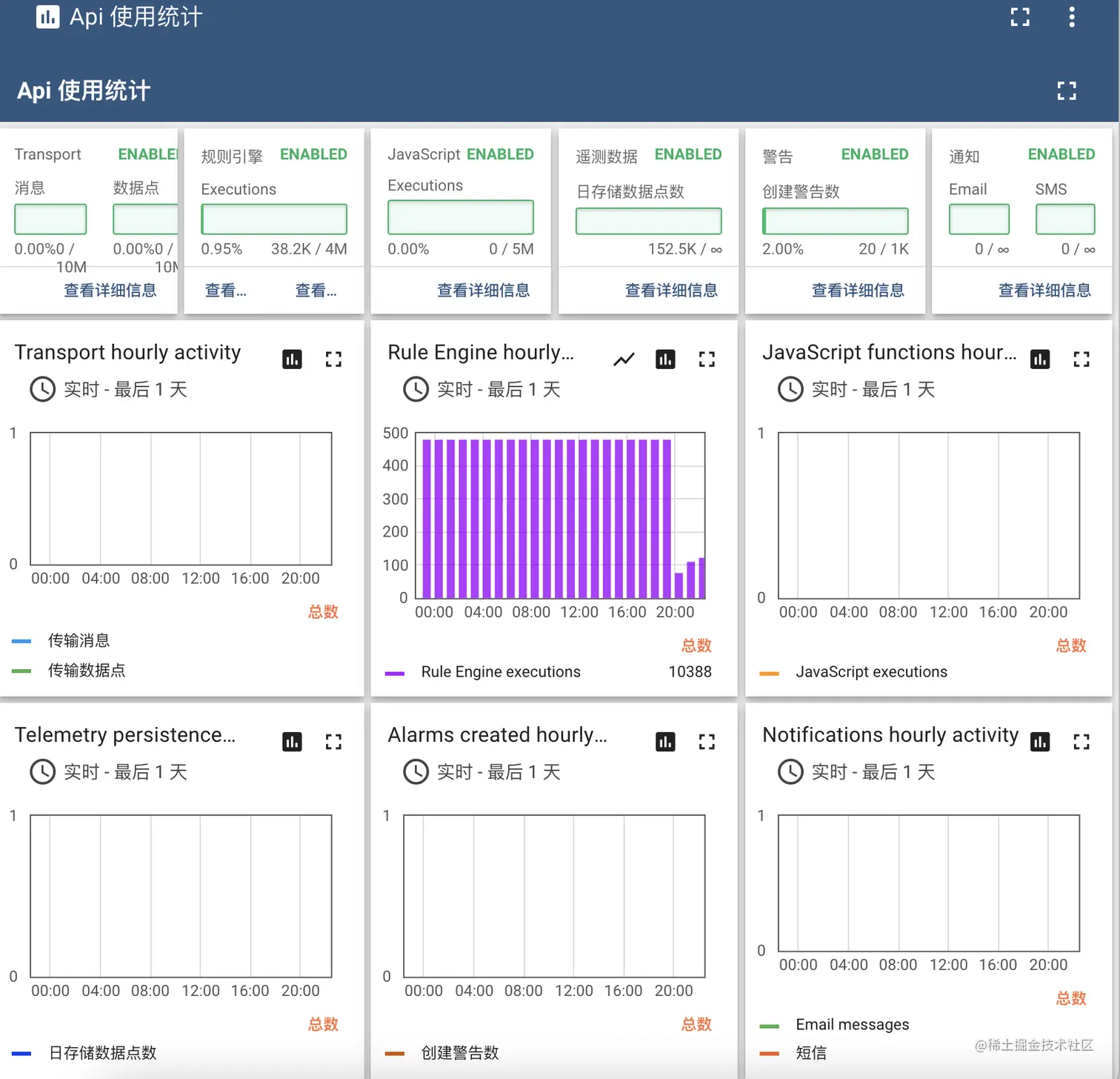The height and width of the screenshot is (1079, 1120).
Task: Open 查看详细信息 link in 警告 card
Action: point(859,290)
